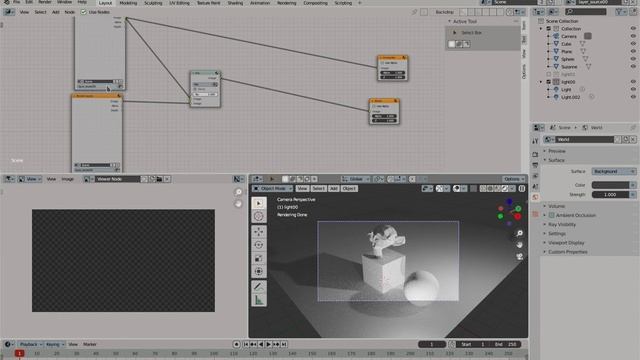
Task: Select the Measure tool in viewport toolbar
Action: coord(259,300)
